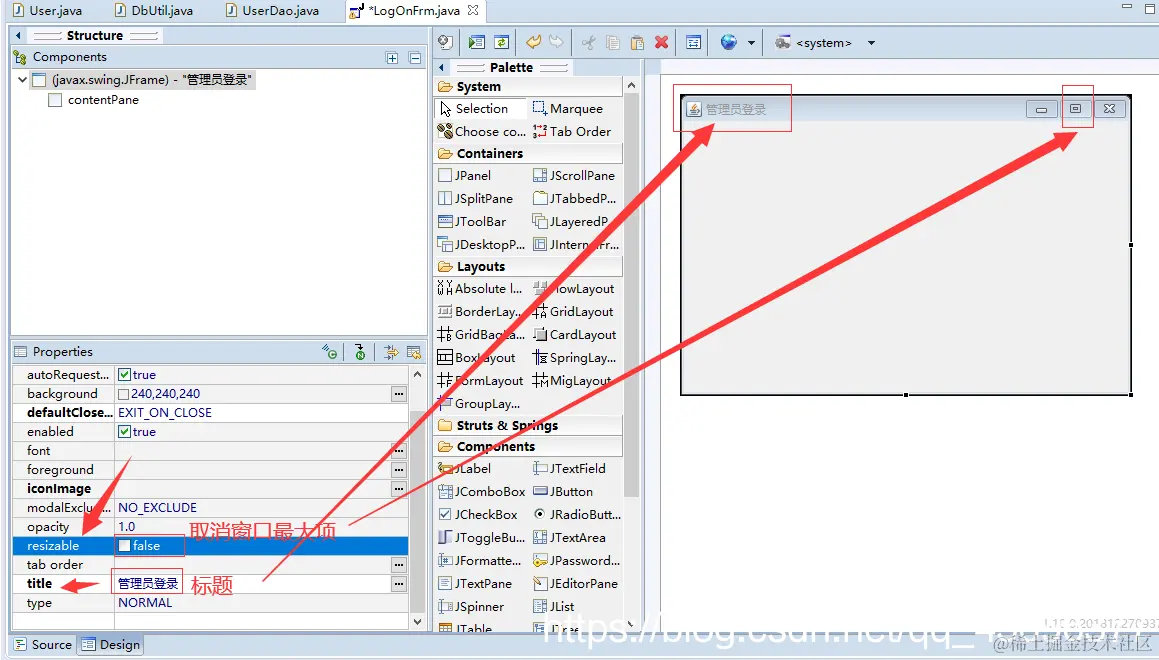Open the <system> look-and-feel dropdown
Screen dimensions: 1159x660
click(x=871, y=43)
